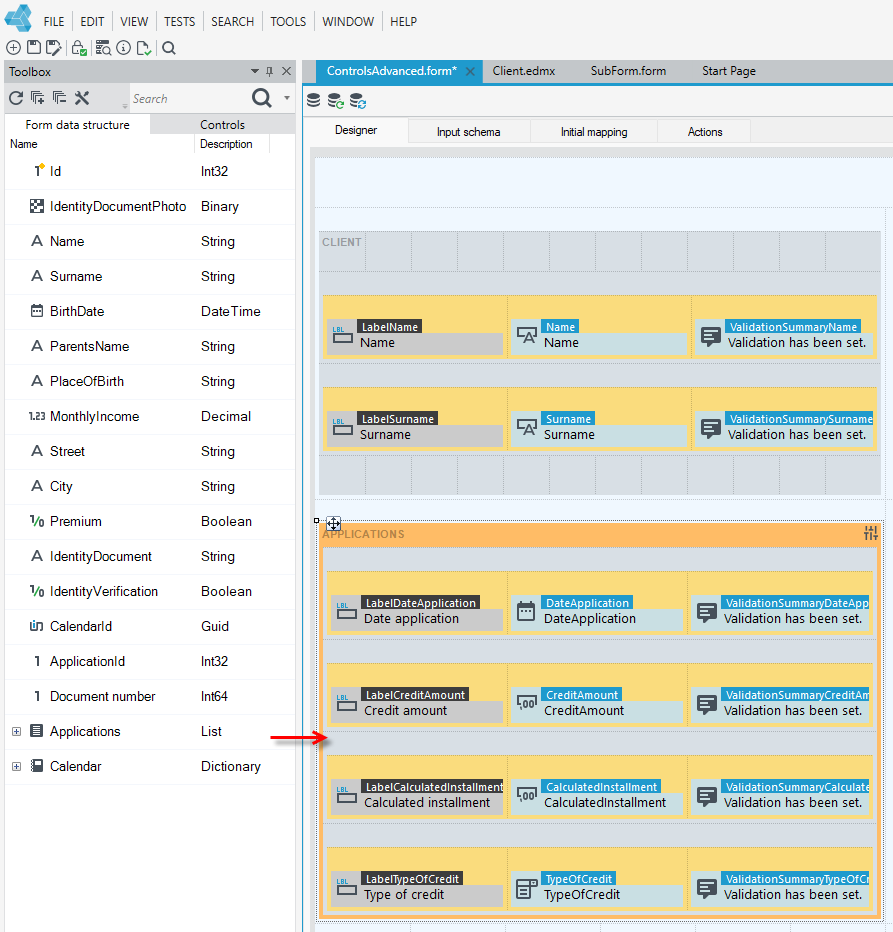Select the IdentityDocumentPhoto field row

click(150, 207)
